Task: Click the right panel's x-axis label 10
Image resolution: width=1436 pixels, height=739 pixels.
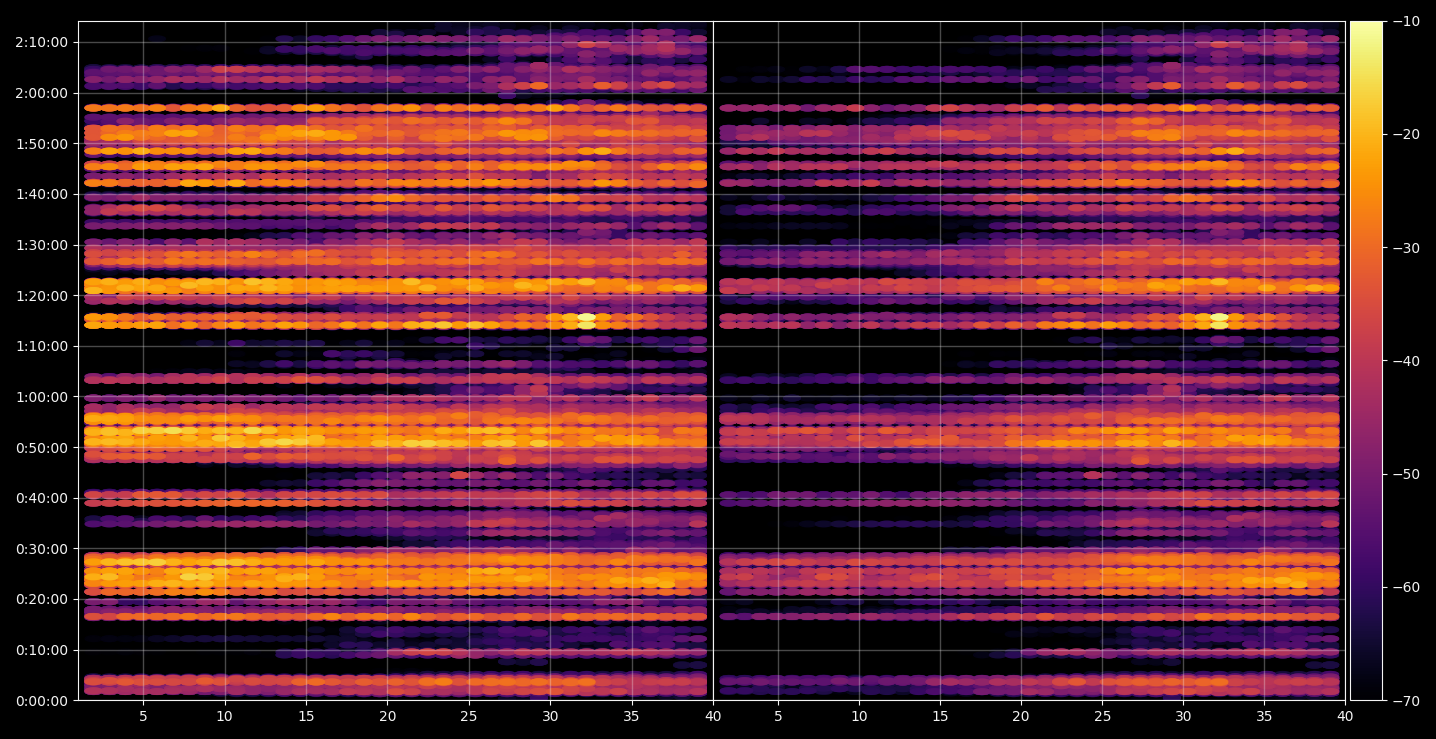Action: pos(859,716)
